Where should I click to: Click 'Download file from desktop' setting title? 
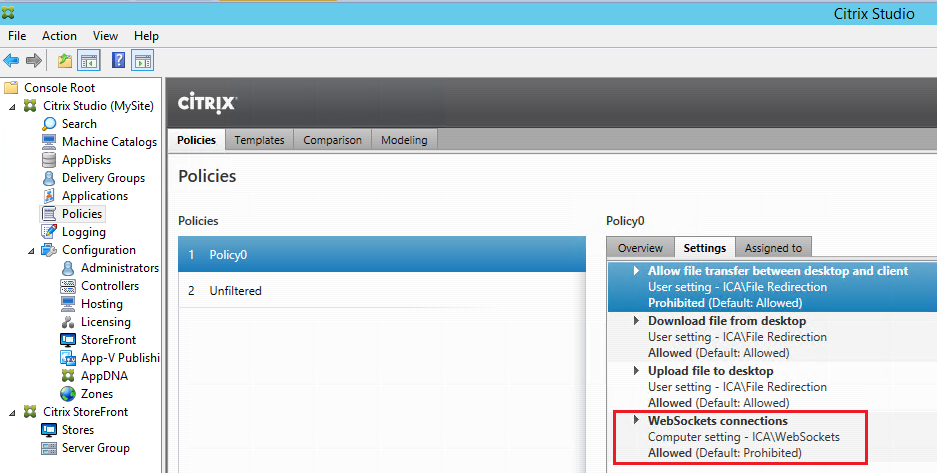click(x=727, y=321)
